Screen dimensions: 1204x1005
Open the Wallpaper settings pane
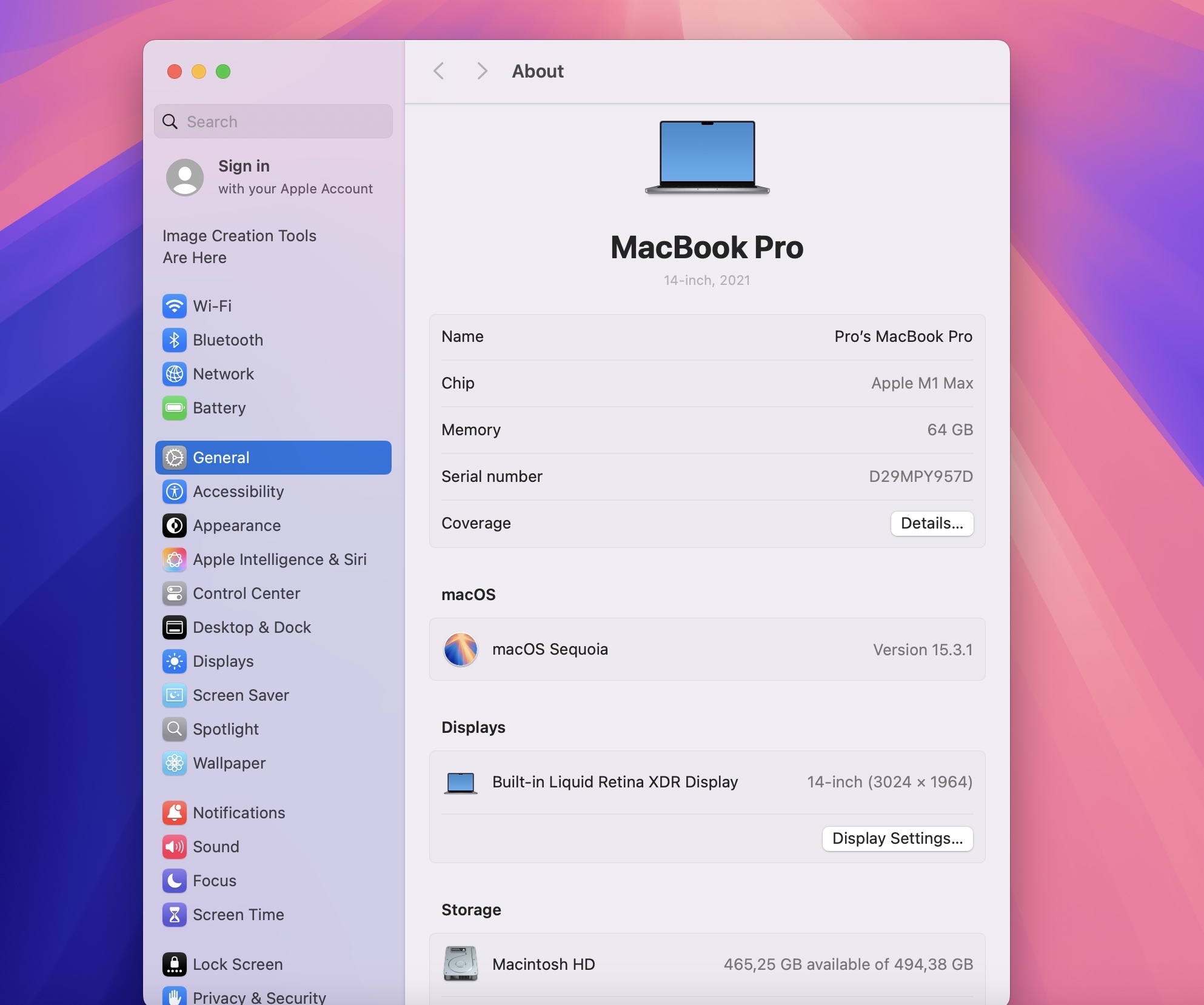229,763
